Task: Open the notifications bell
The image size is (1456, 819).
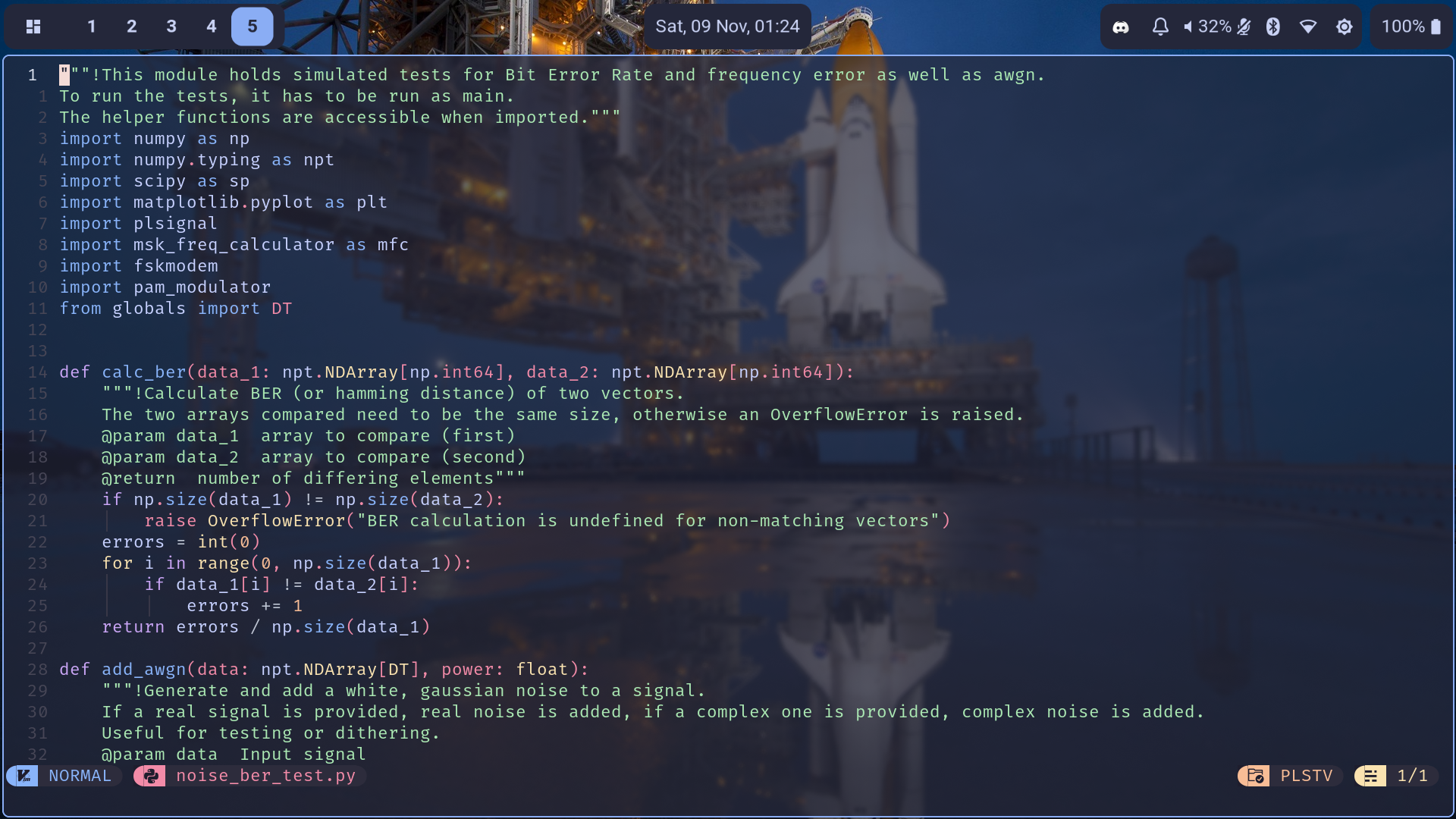Action: (x=1160, y=27)
